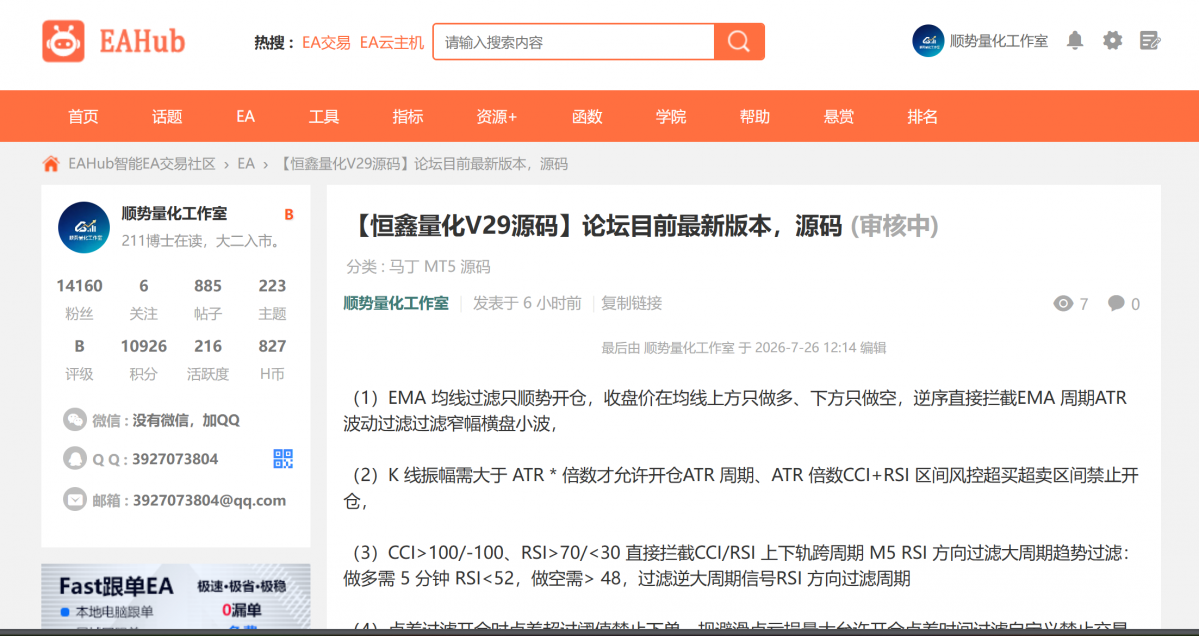The height and width of the screenshot is (636, 1199).
Task: Focus the search input field
Action: pos(574,41)
